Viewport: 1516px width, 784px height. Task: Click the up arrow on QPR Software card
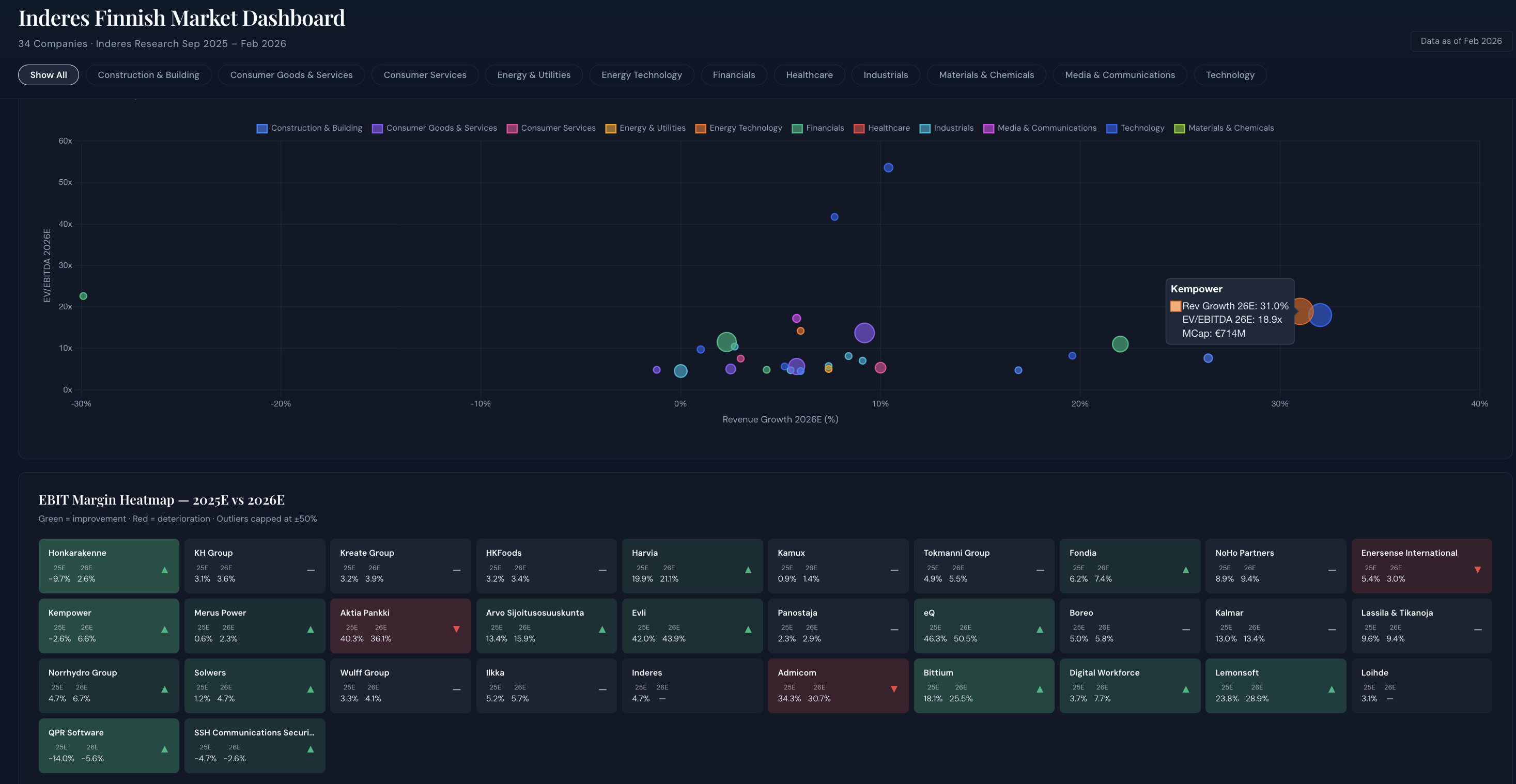click(165, 749)
